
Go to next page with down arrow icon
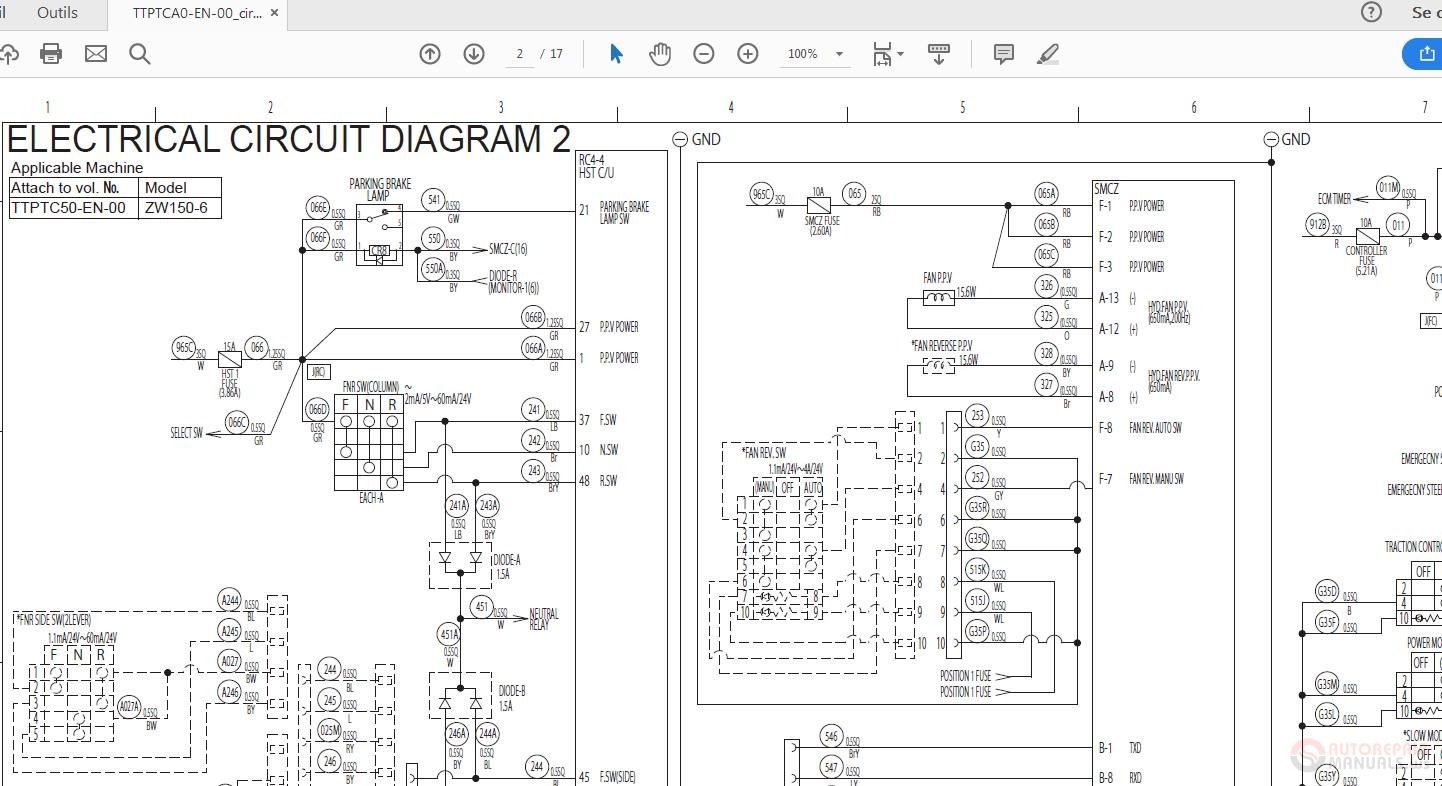click(473, 54)
